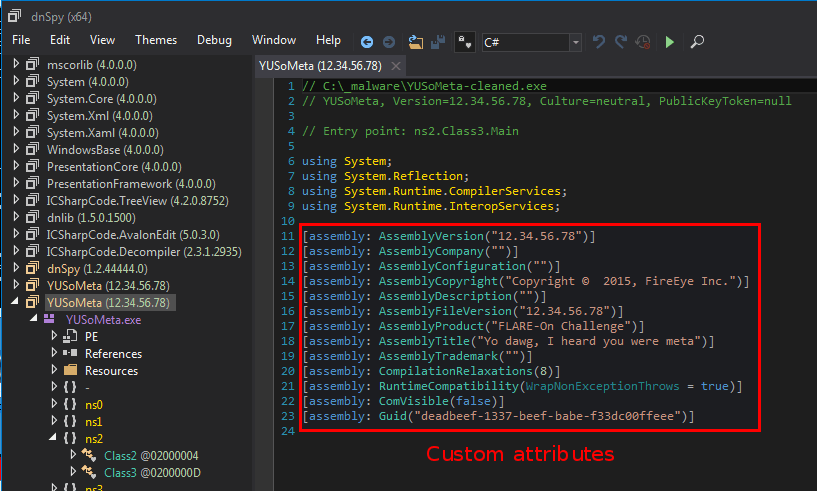Expand the Class3 node arrow

[x=73, y=472]
